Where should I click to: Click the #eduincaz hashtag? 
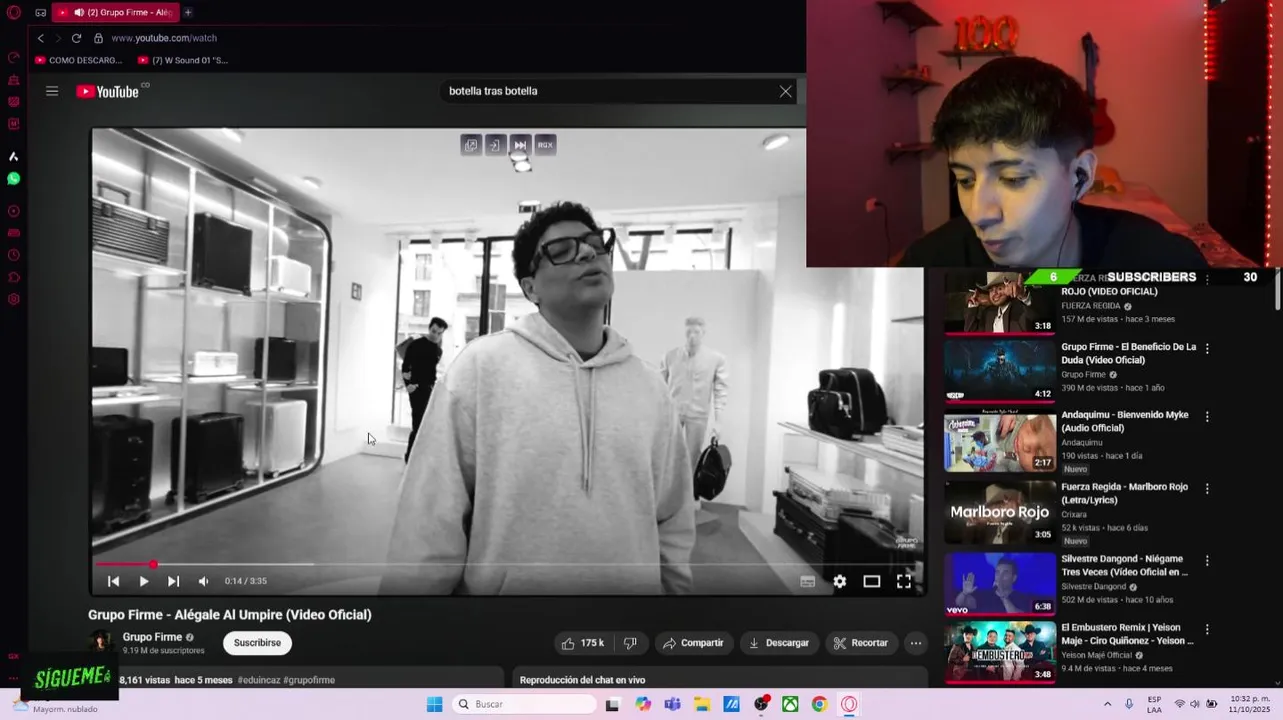click(x=259, y=680)
